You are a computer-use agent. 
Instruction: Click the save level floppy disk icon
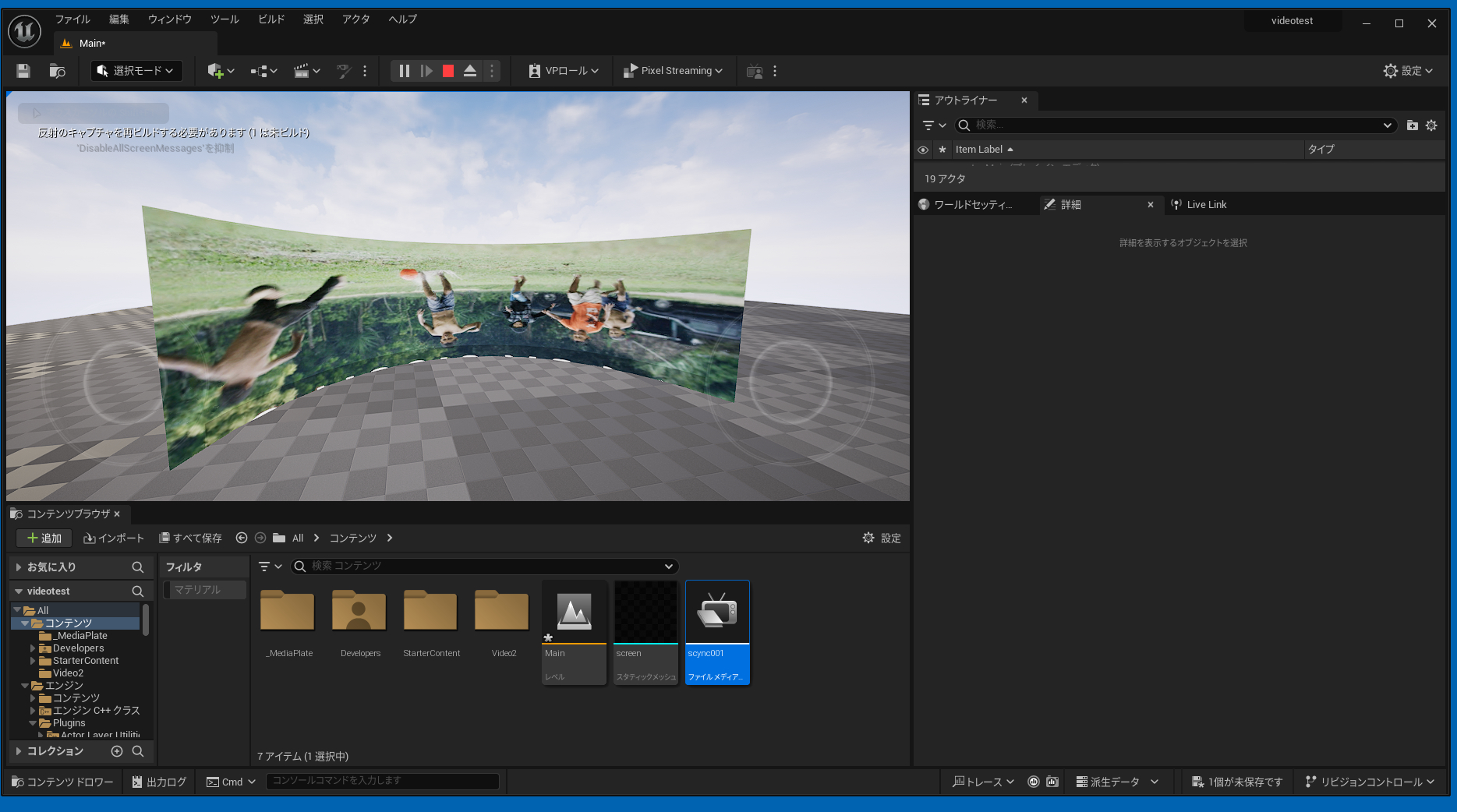(23, 71)
